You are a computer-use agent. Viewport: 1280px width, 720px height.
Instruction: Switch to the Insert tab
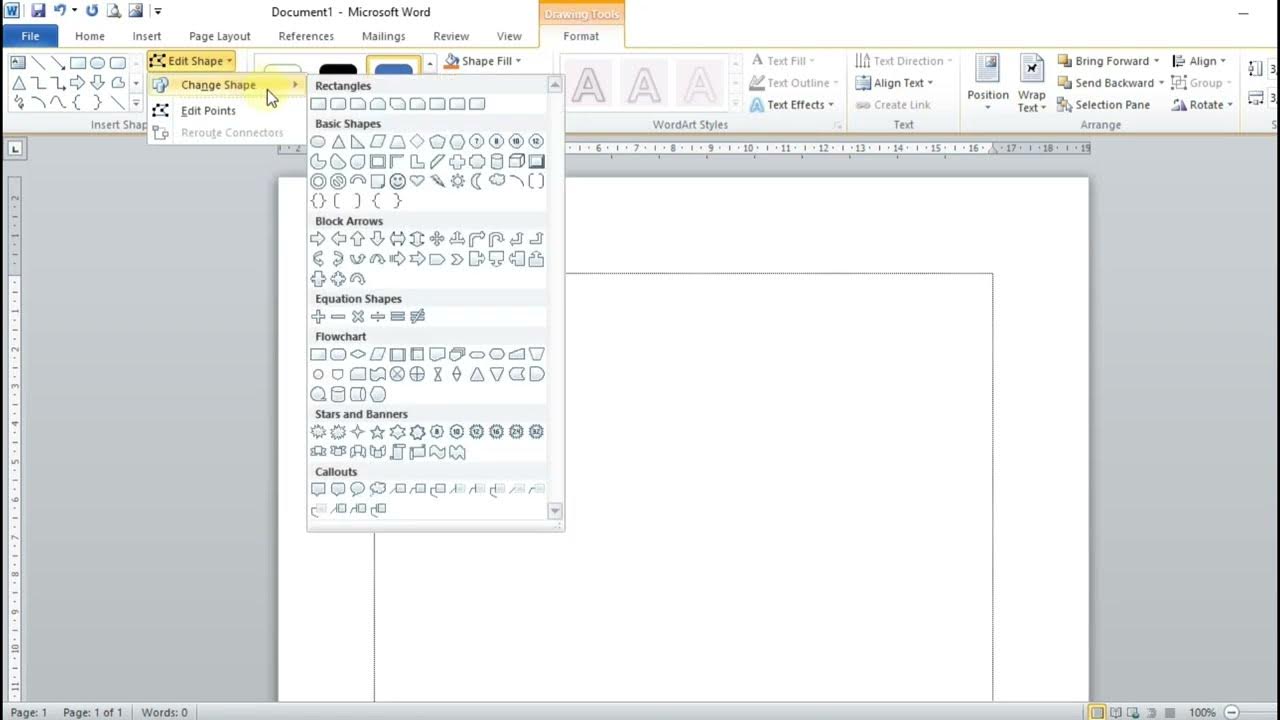pos(147,36)
